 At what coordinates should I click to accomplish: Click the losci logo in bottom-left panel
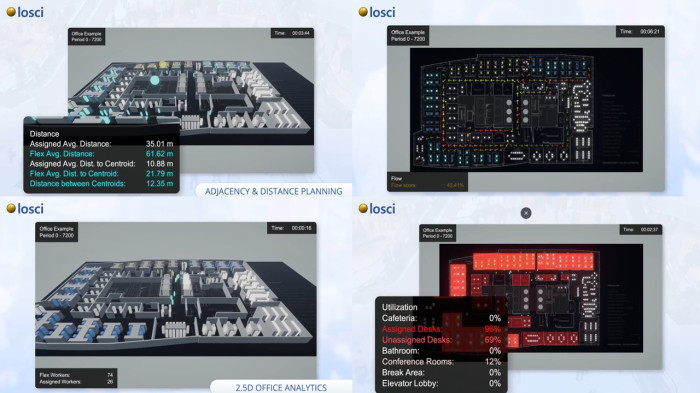(25, 208)
